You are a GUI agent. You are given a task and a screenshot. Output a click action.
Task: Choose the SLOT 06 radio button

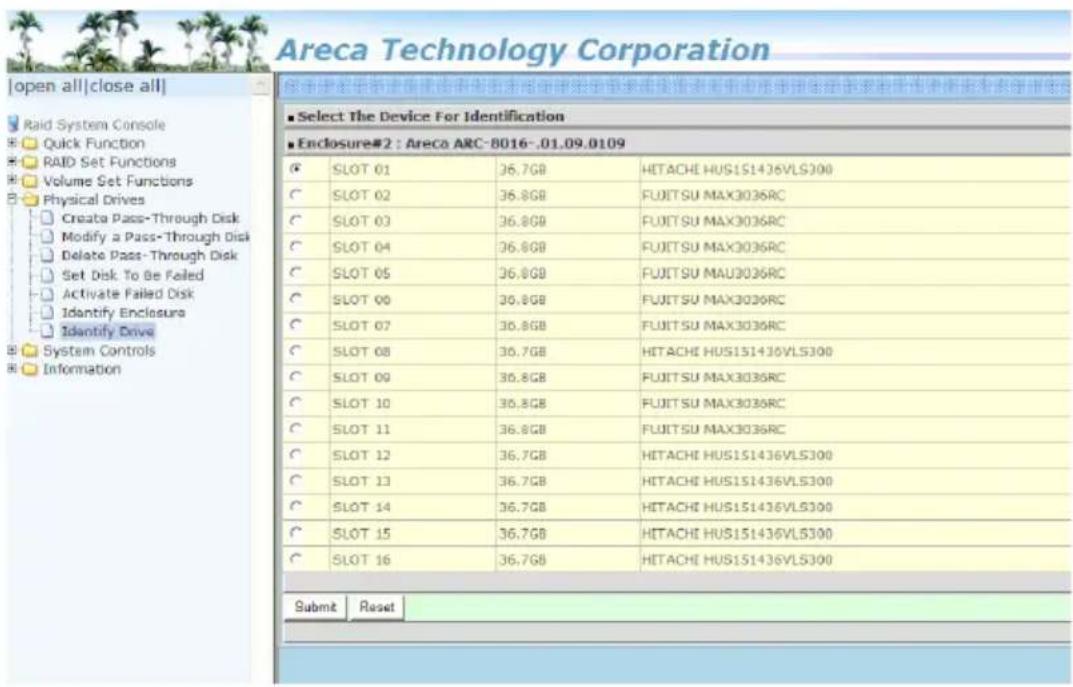(x=296, y=298)
